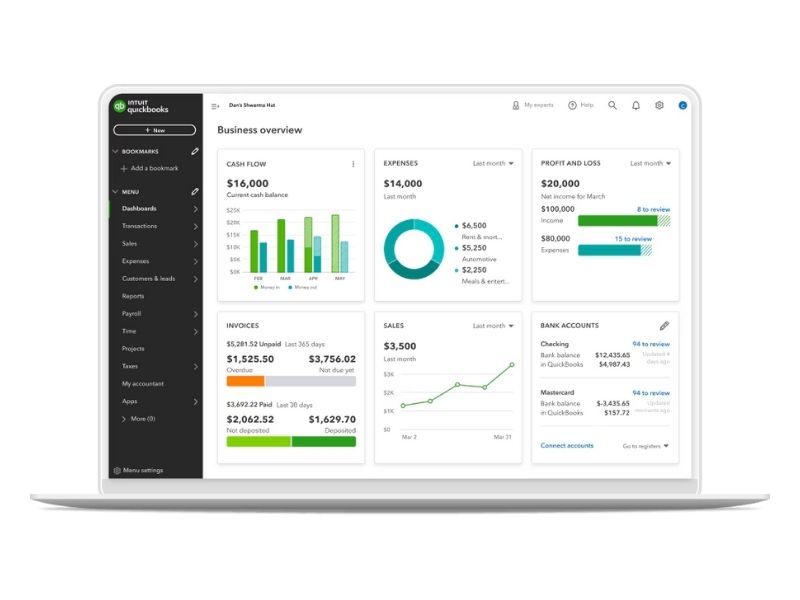Expand More (0) in sidebar
The height and width of the screenshot is (600, 800).
click(x=124, y=419)
